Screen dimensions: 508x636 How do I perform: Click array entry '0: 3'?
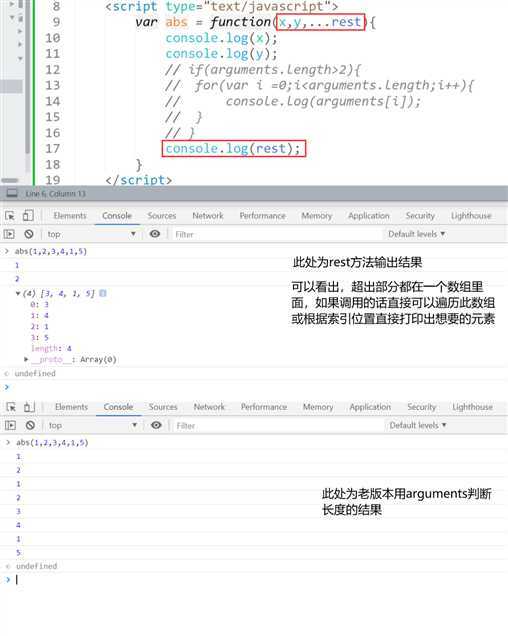[39, 304]
